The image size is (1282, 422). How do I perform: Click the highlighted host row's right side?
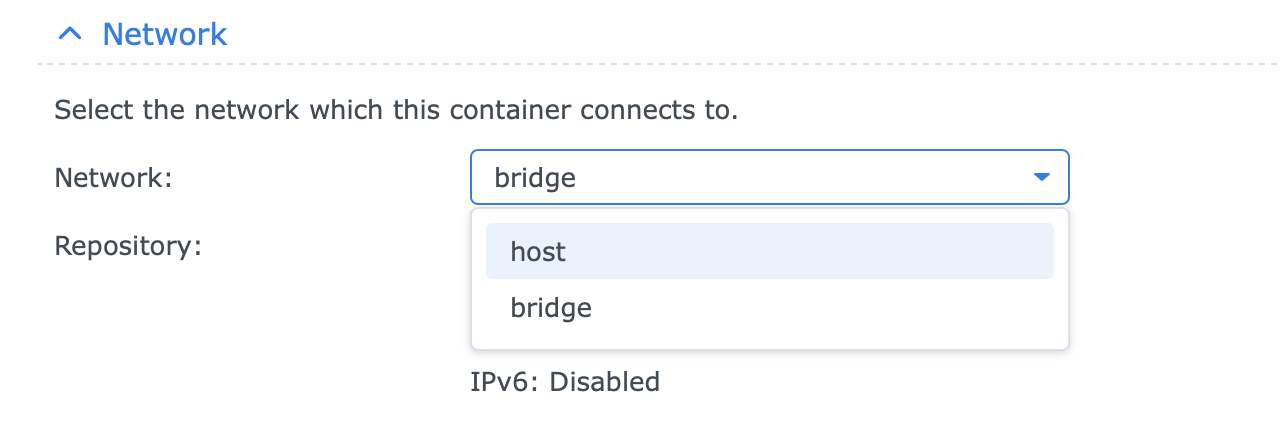click(x=950, y=251)
